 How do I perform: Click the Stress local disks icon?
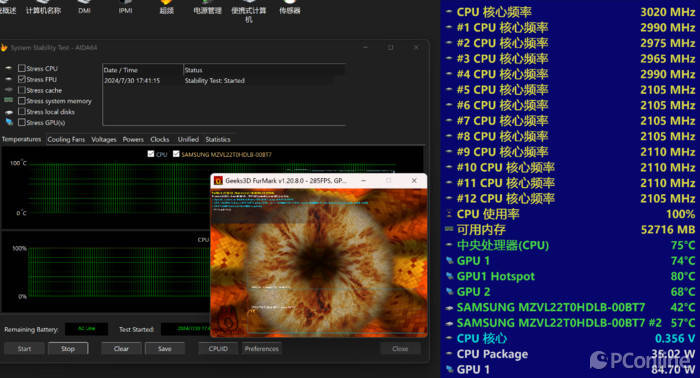coord(9,112)
